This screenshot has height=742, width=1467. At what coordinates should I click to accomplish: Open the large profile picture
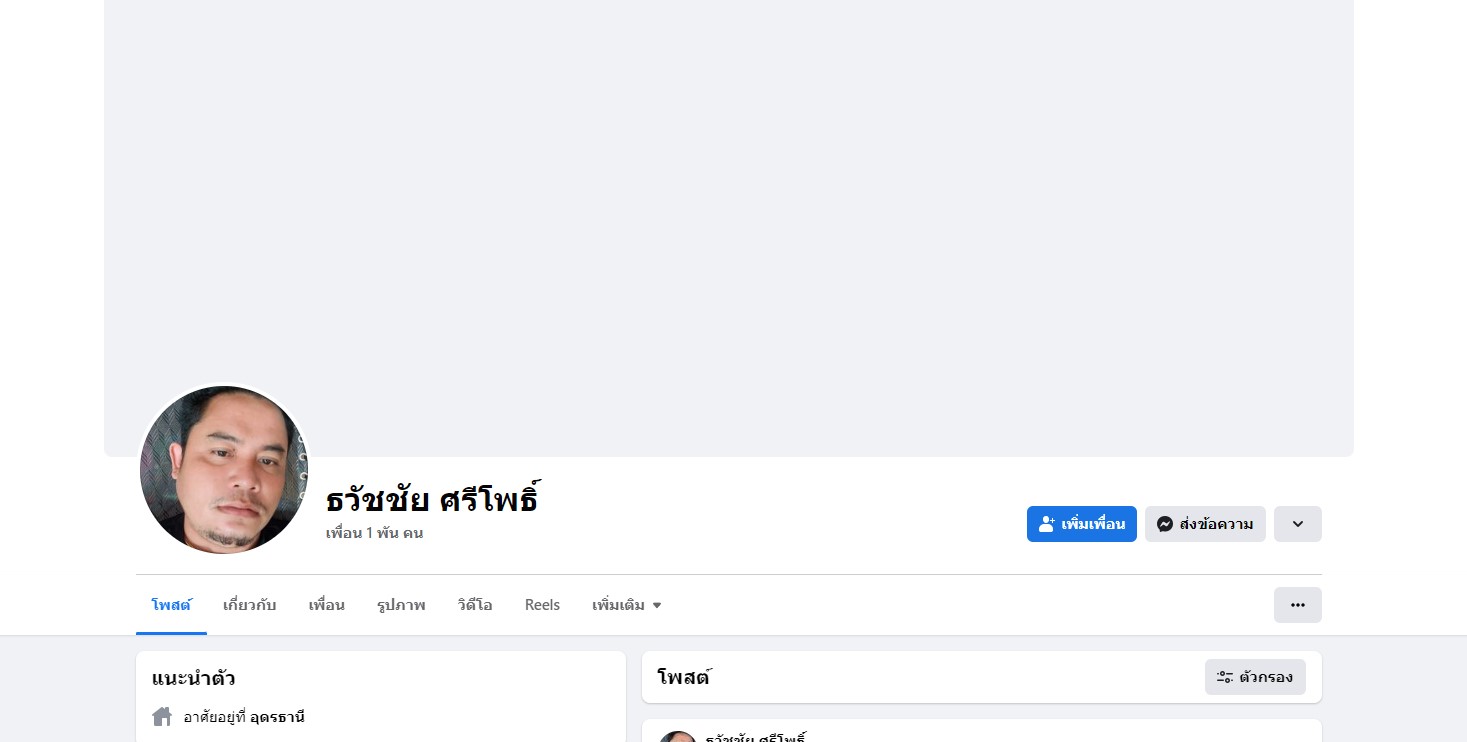(x=224, y=470)
